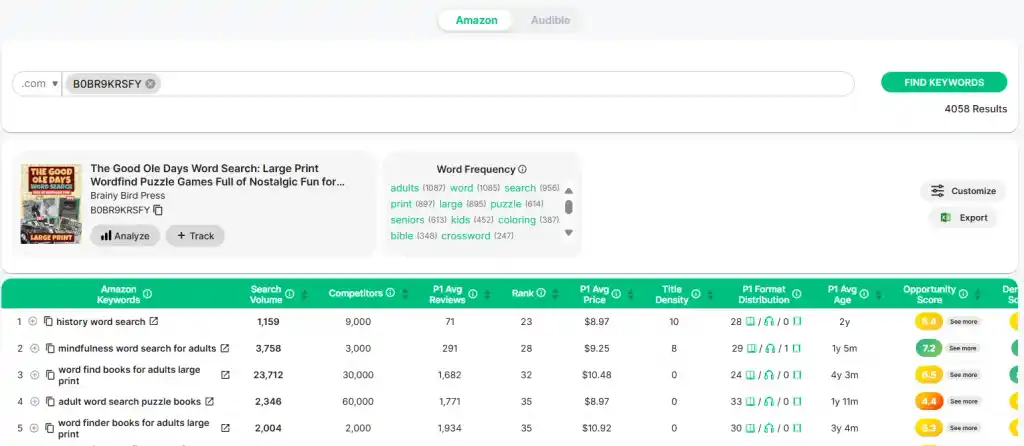Expand 'adult word search puzzle books' row
This screenshot has width=1024, height=446.
(35, 402)
